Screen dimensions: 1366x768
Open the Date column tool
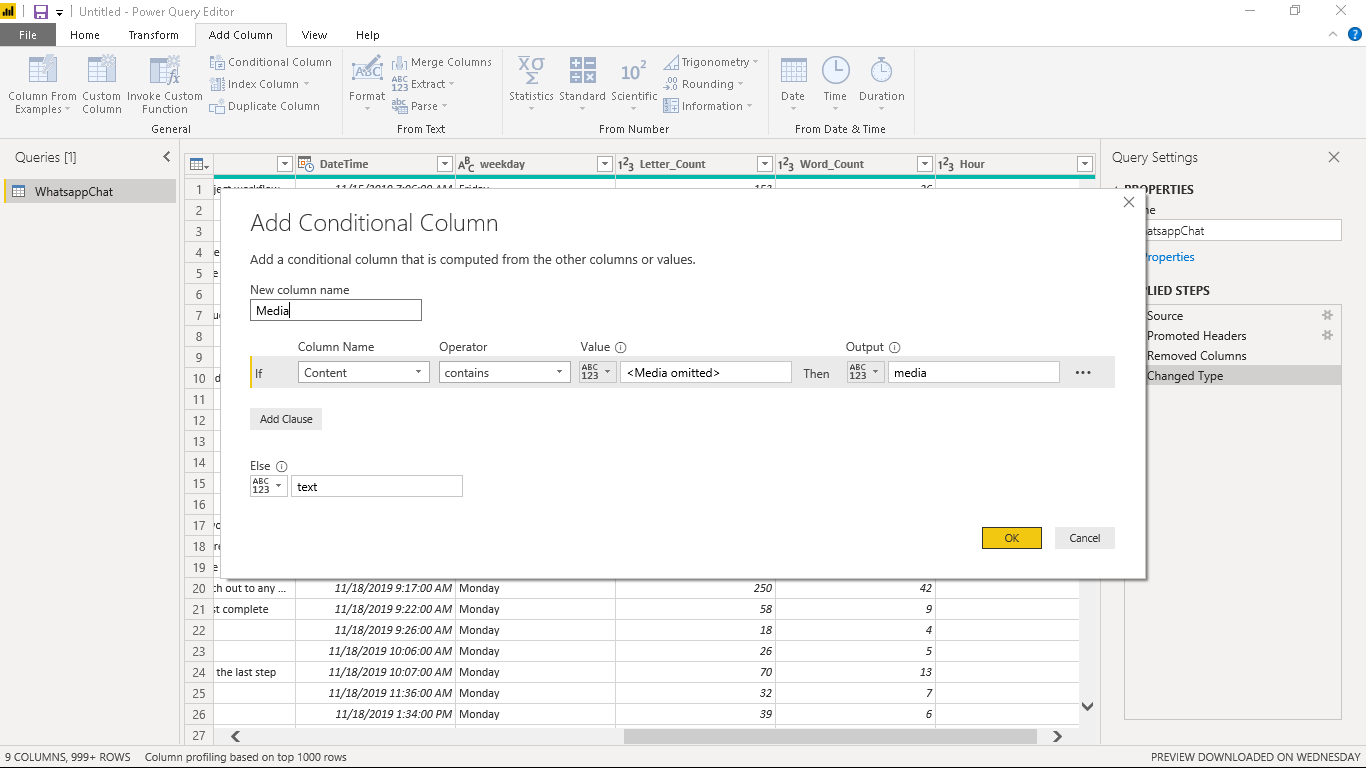[793, 72]
